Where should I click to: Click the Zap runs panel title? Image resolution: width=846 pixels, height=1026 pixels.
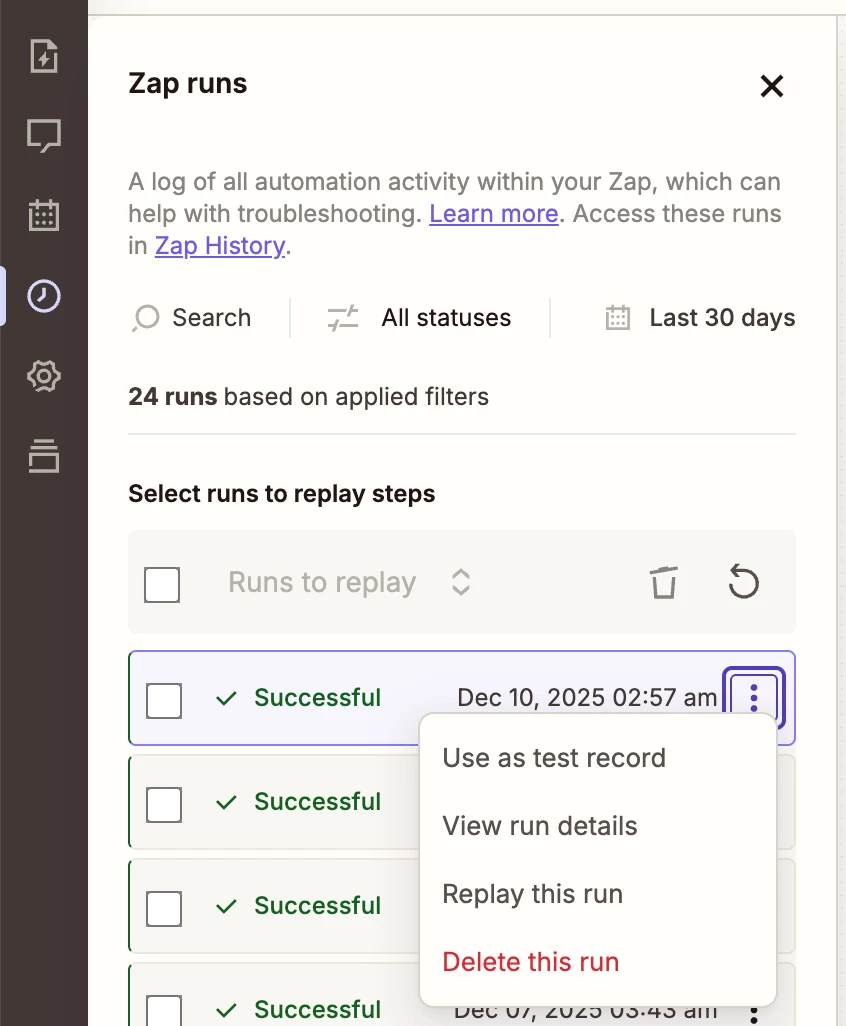pyautogui.click(x=188, y=84)
